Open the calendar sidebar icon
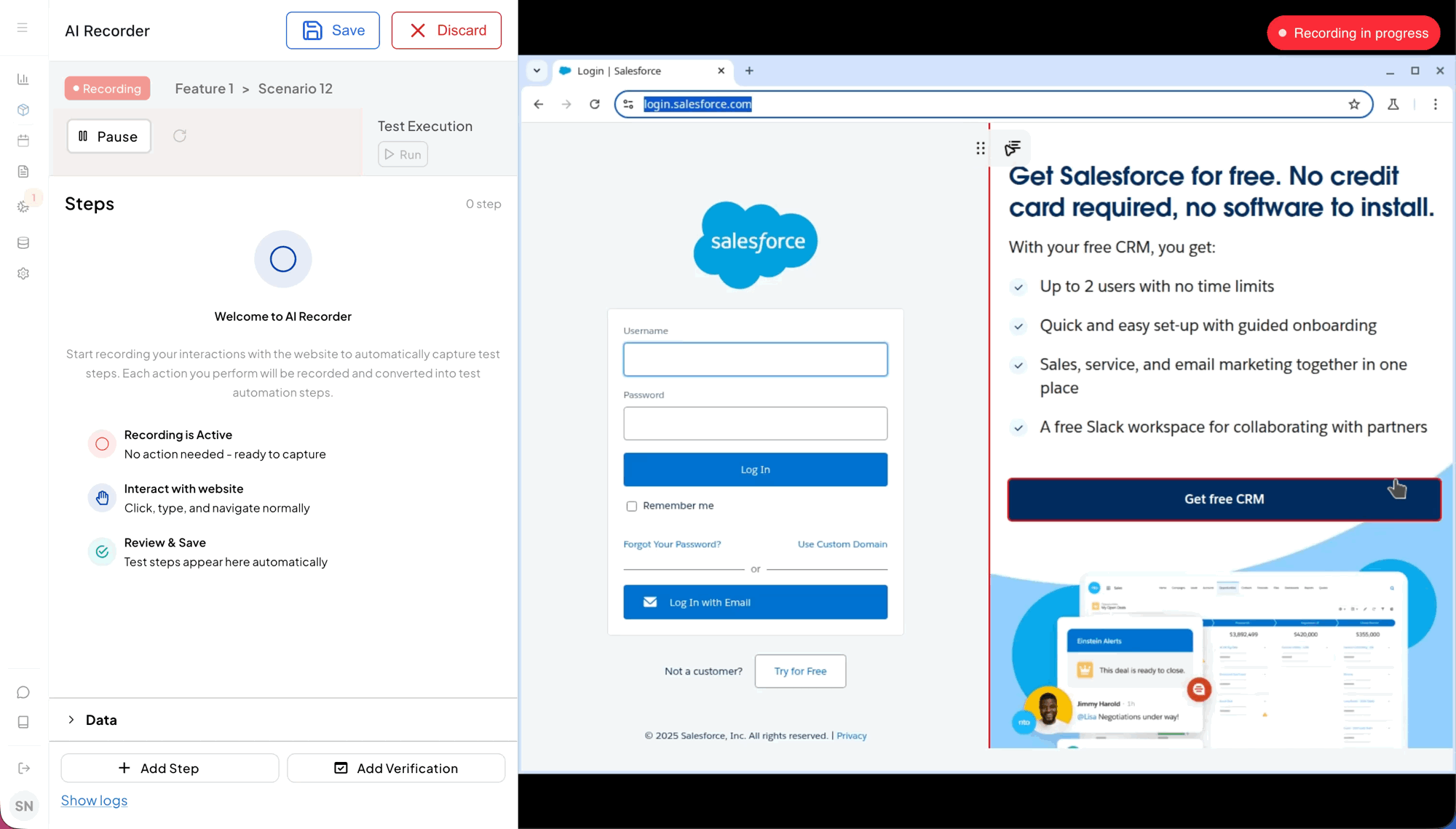The height and width of the screenshot is (829, 1456). coord(23,140)
